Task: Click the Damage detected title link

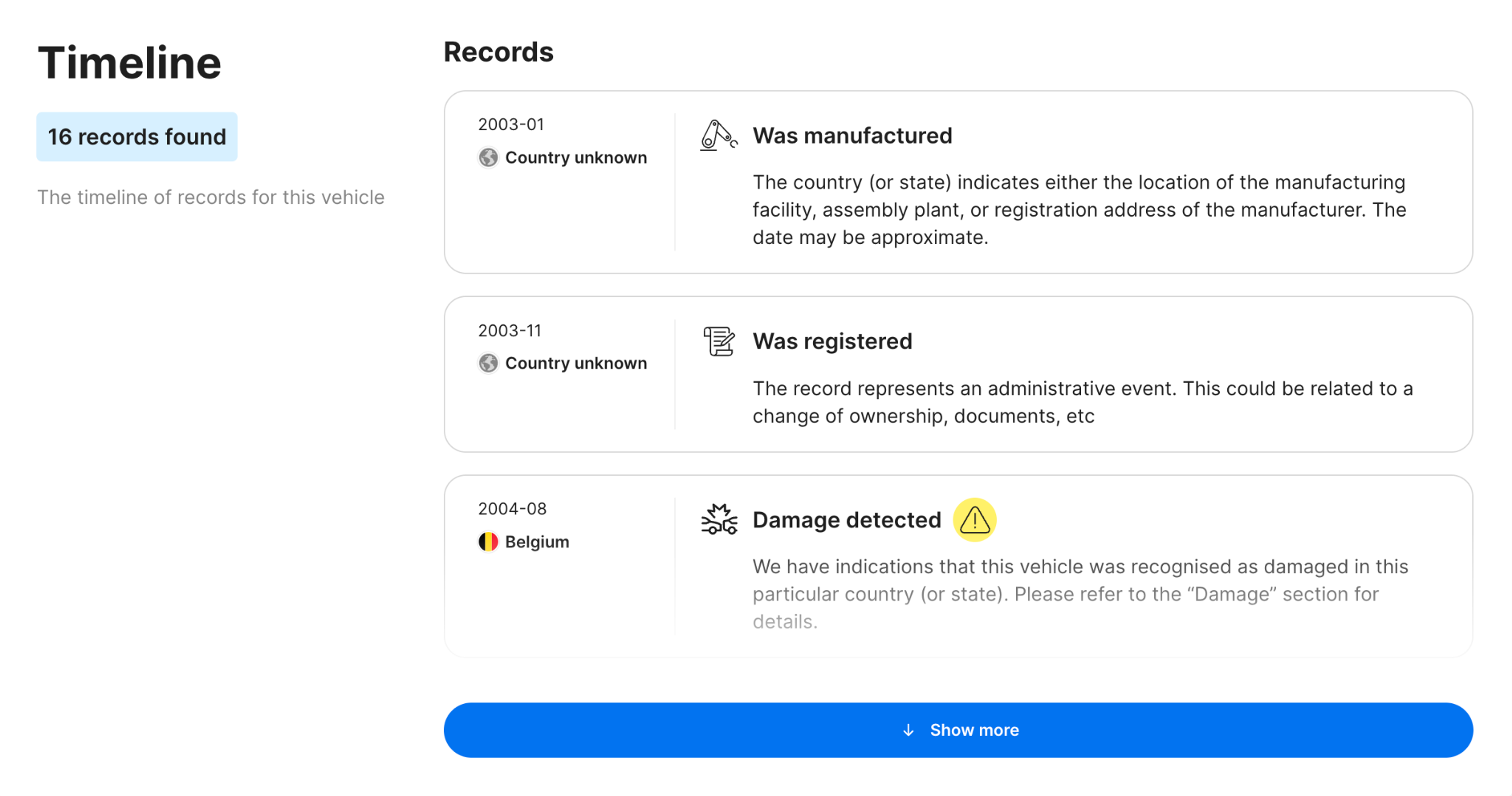Action: [x=847, y=520]
